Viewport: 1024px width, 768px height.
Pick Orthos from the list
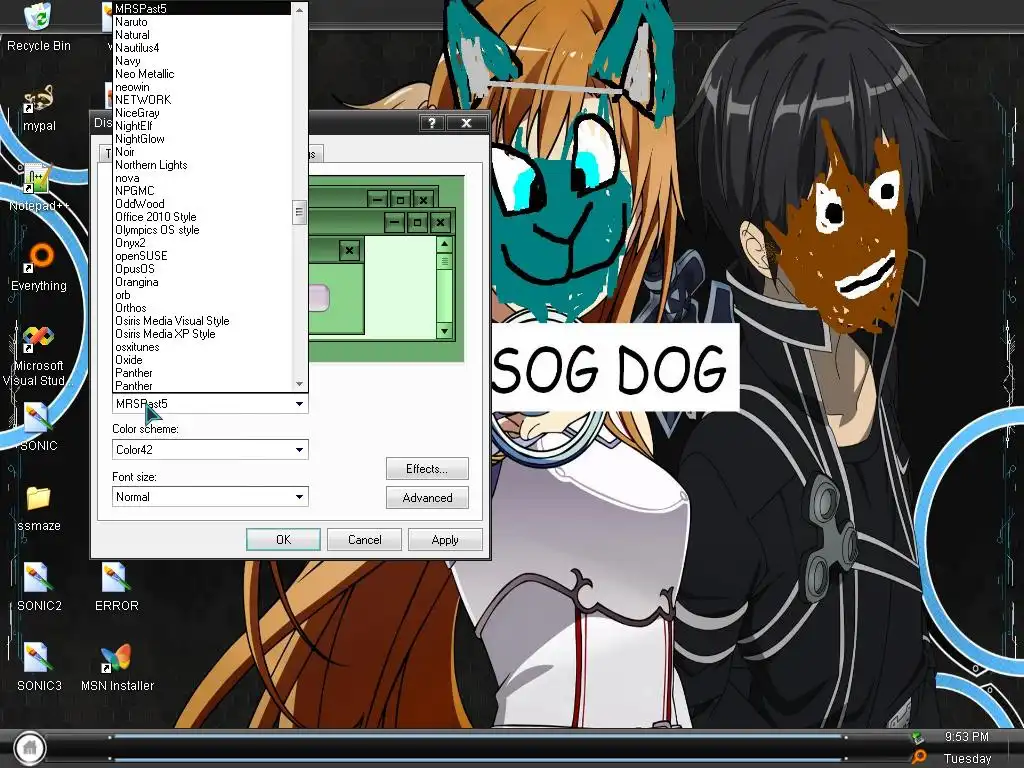(202, 308)
